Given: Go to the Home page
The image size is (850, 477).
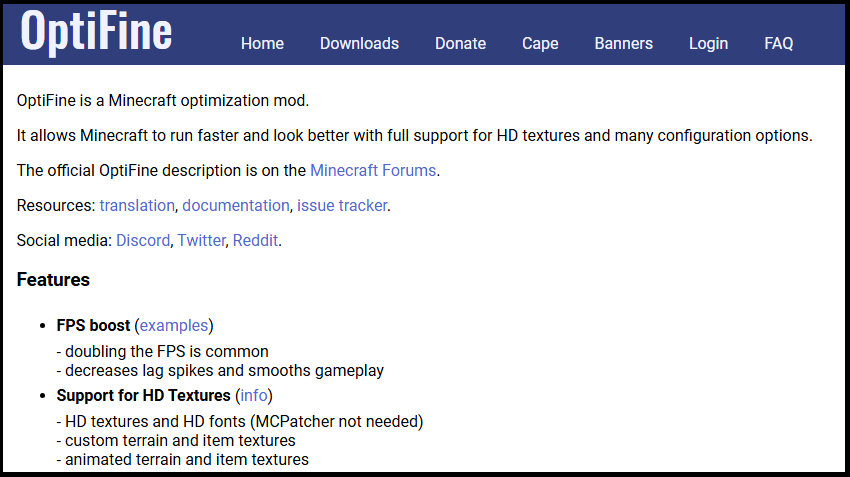Looking at the screenshot, I should 262,44.
